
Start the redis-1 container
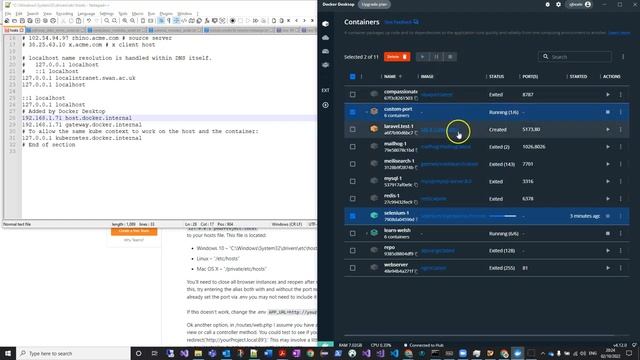(x=608, y=199)
